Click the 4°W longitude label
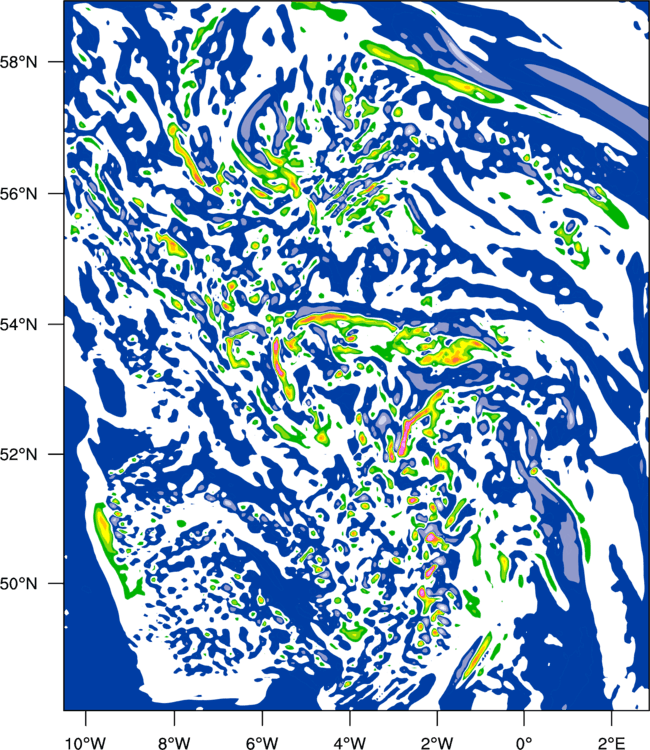 (x=350, y=743)
